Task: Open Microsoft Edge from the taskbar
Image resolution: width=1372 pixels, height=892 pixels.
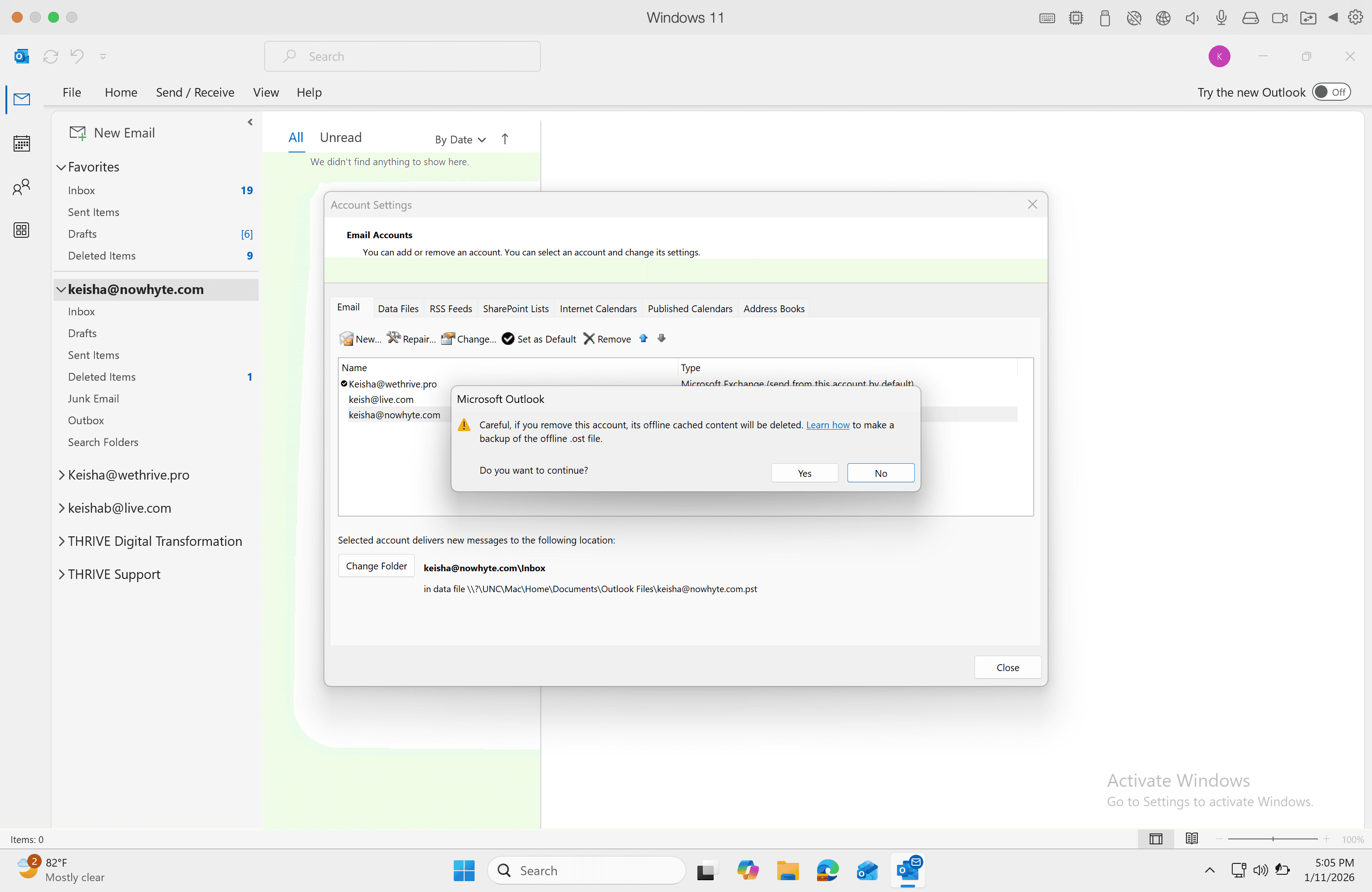Action: (827, 870)
